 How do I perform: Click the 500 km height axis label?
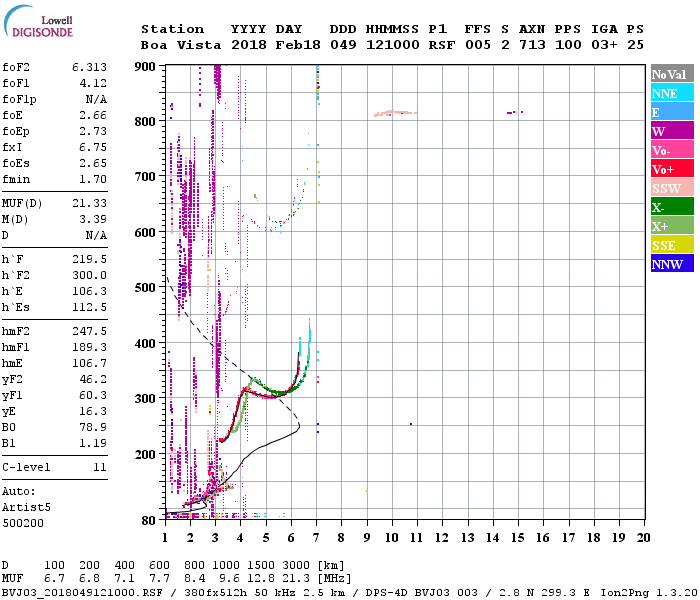[145, 288]
